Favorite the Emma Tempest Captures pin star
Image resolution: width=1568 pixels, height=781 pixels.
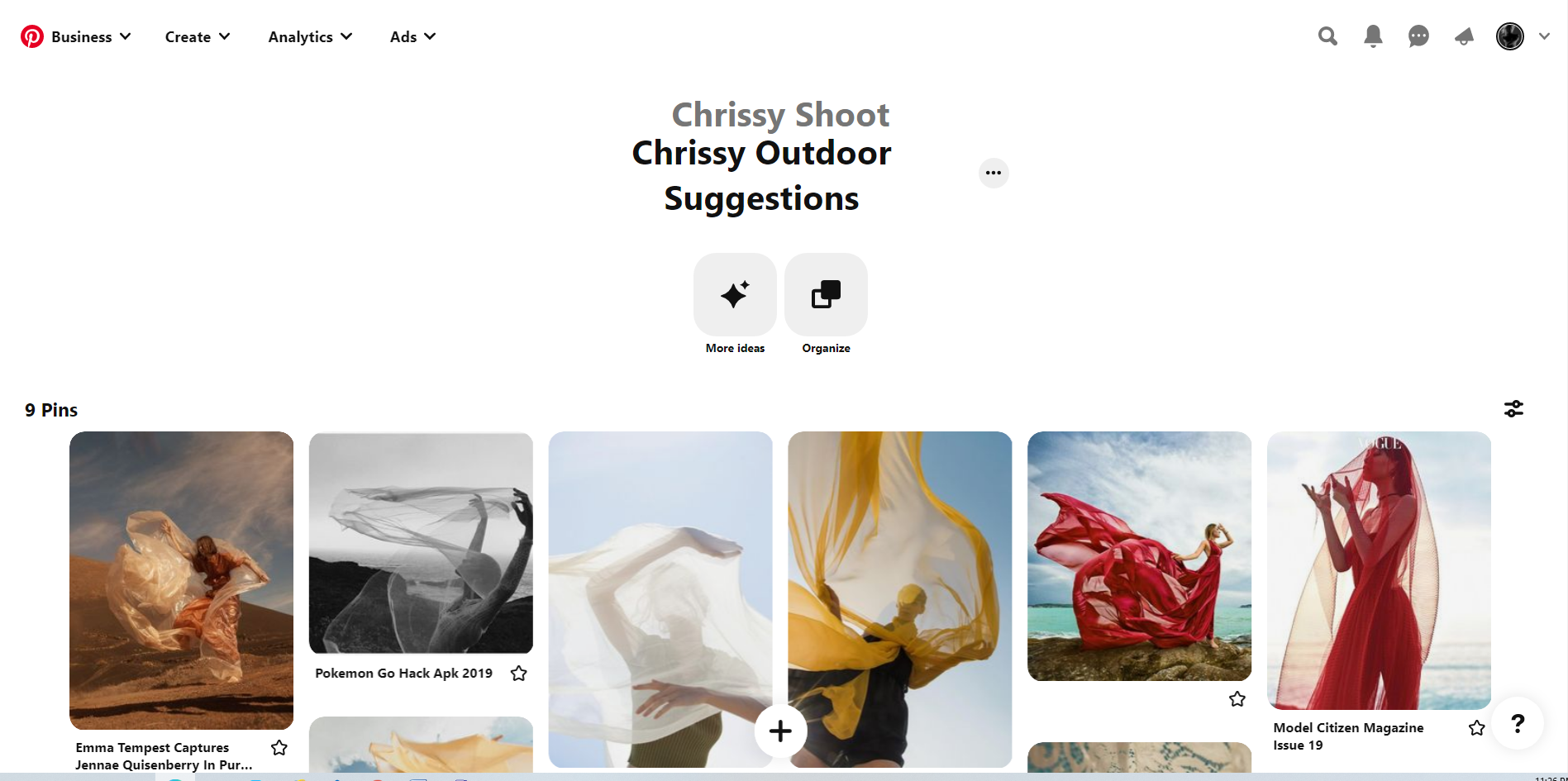(x=279, y=748)
